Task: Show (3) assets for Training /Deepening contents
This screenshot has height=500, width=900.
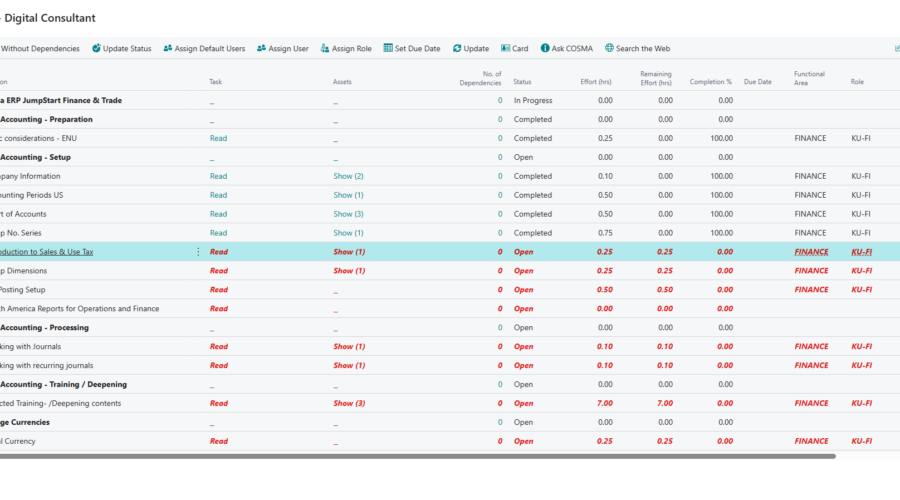Action: (349, 404)
